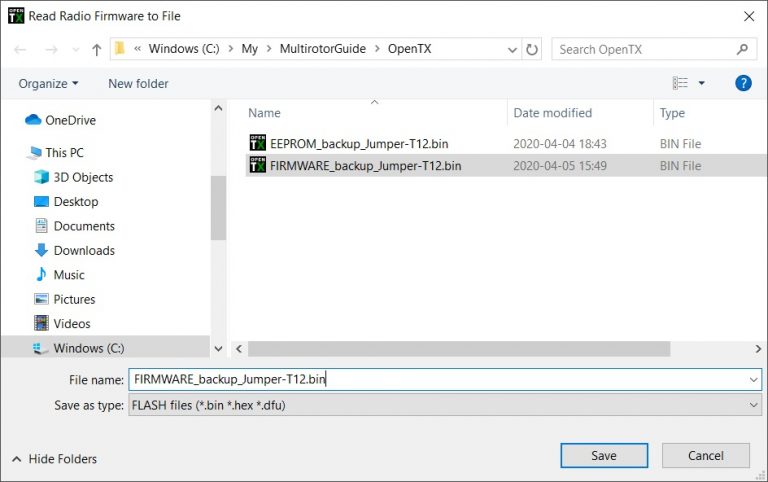768x482 pixels.
Task: Refresh the OpenTX folder view
Action: (x=532, y=49)
